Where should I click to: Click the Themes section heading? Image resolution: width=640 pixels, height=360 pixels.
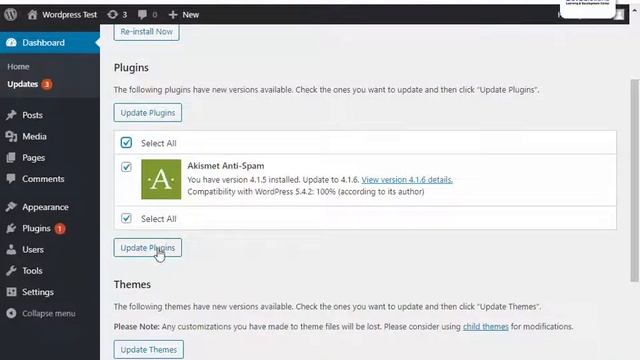tap(132, 284)
